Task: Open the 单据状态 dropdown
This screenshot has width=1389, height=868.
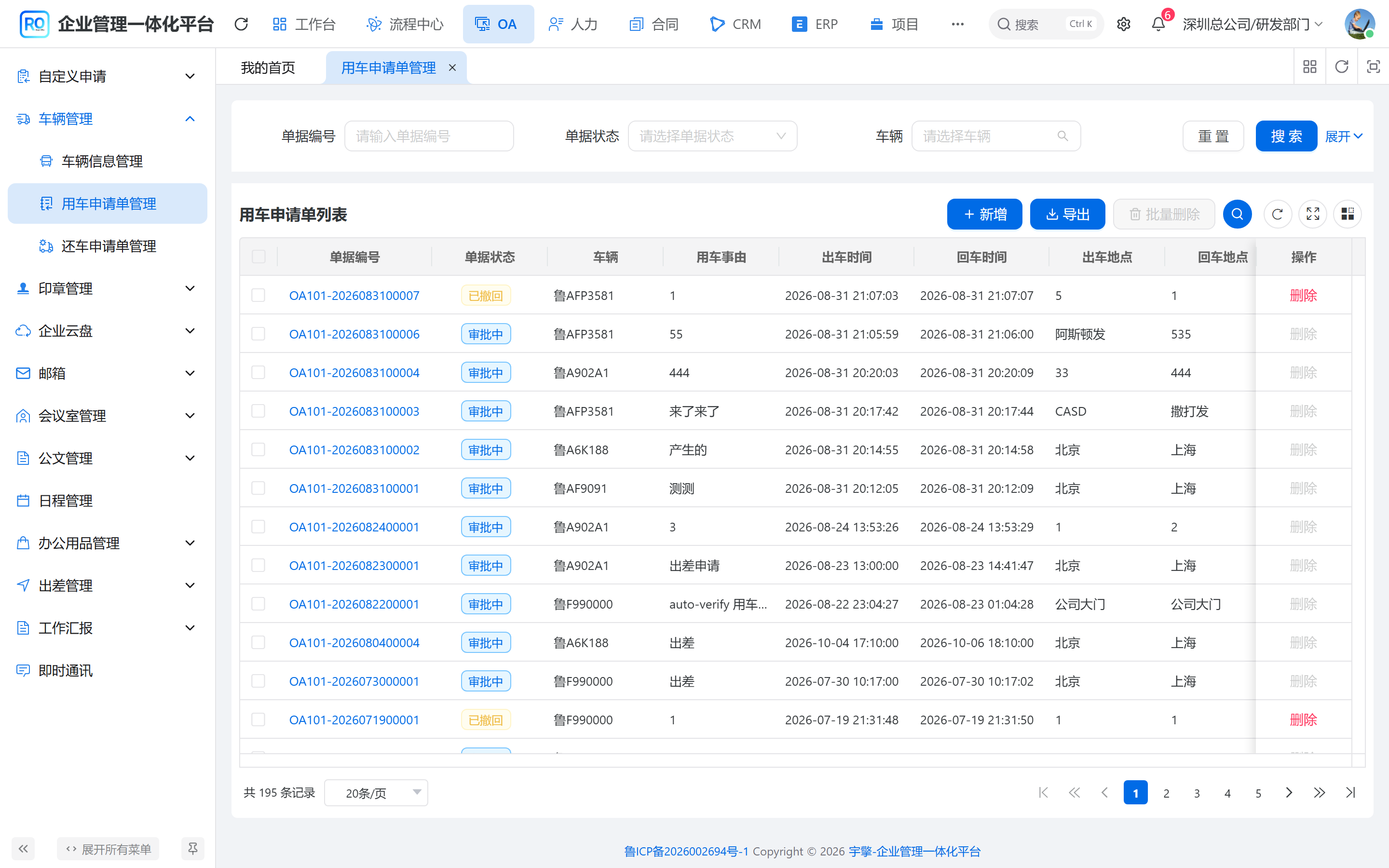Action: click(712, 136)
